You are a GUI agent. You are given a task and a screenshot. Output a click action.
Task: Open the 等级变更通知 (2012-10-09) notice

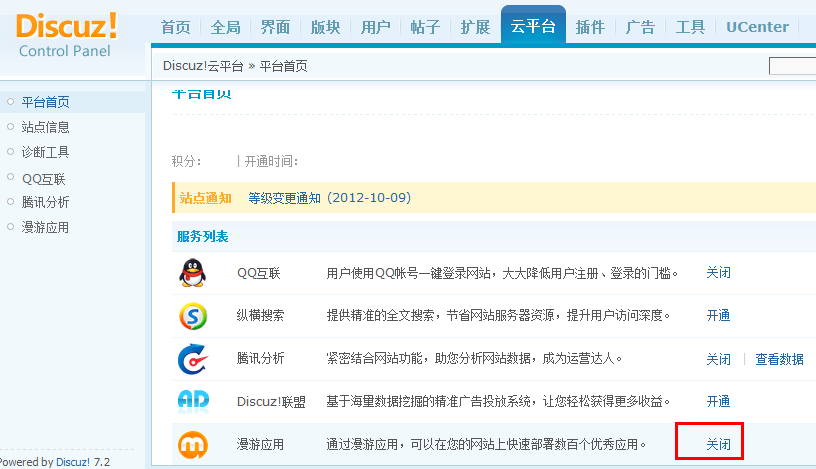point(330,198)
